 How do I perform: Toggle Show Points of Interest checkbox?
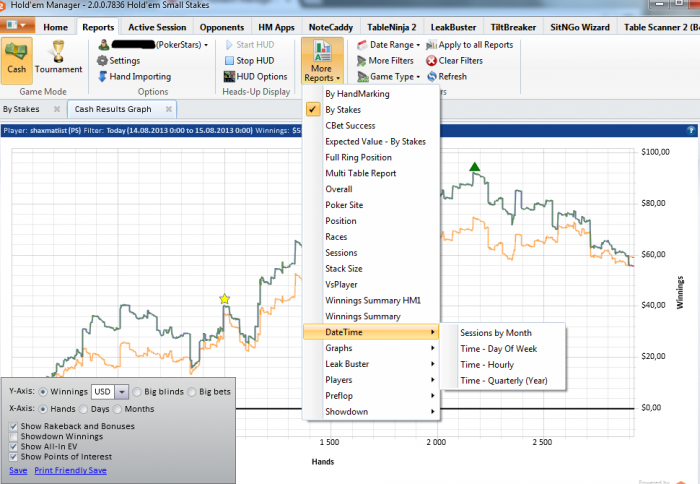[x=13, y=457]
